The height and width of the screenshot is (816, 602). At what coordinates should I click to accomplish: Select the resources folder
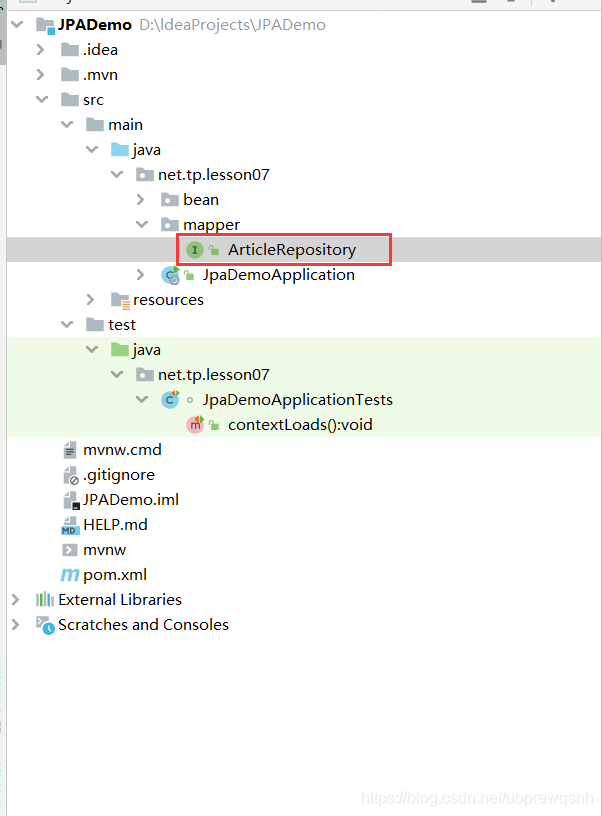pyautogui.click(x=168, y=300)
